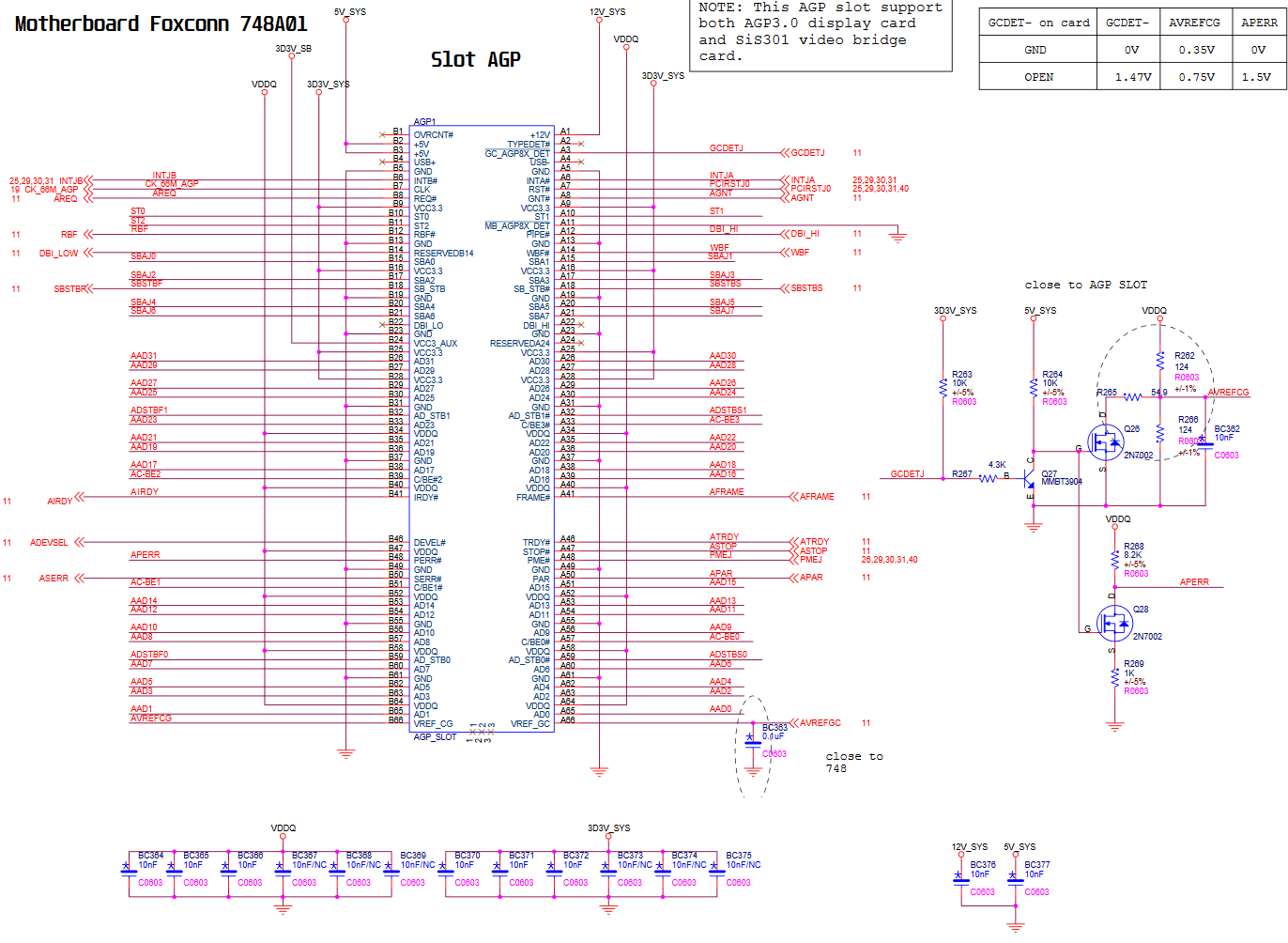Click the "Motherboard Foxconn 748A01" title
This screenshot has width=1288, height=943.
[161, 24]
